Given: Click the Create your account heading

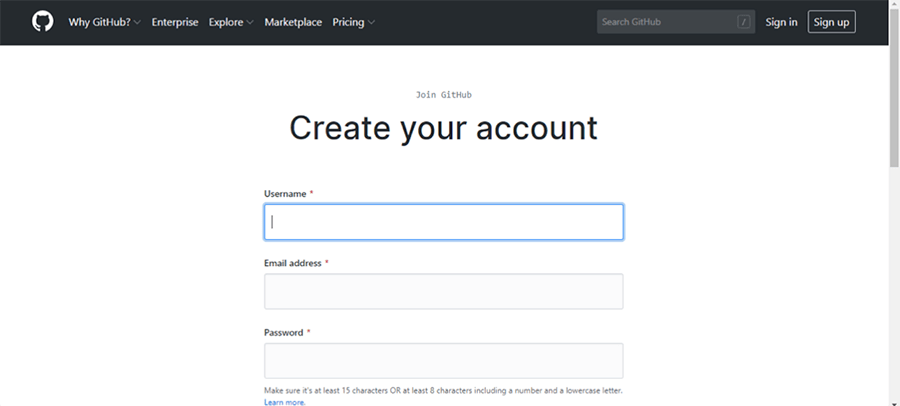Looking at the screenshot, I should point(443,127).
